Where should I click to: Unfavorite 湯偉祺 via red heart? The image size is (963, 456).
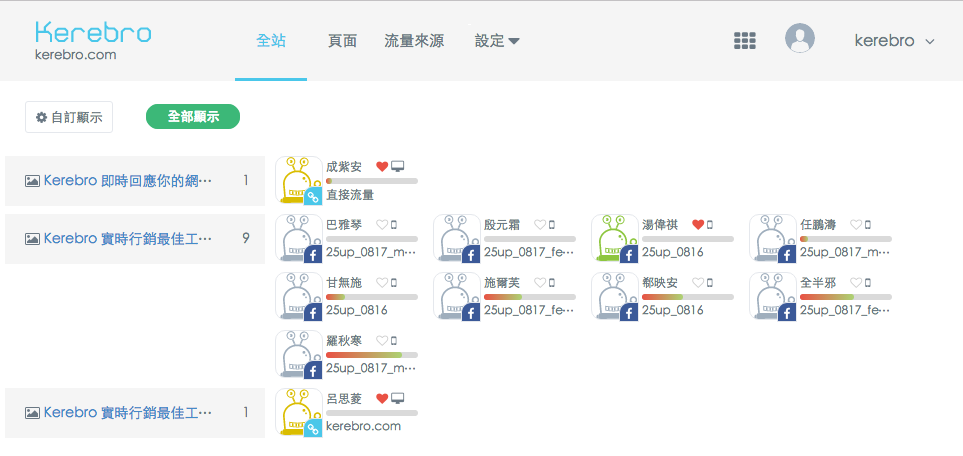coord(698,225)
